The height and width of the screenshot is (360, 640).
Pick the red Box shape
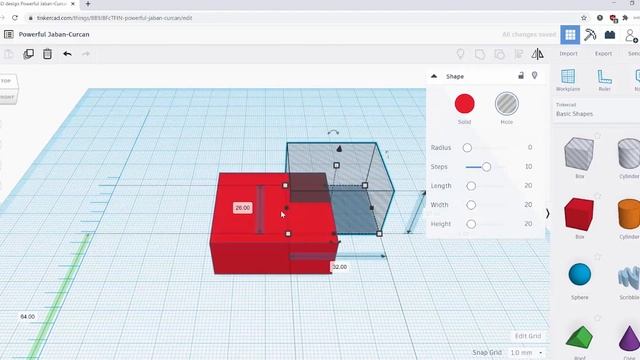click(x=579, y=214)
